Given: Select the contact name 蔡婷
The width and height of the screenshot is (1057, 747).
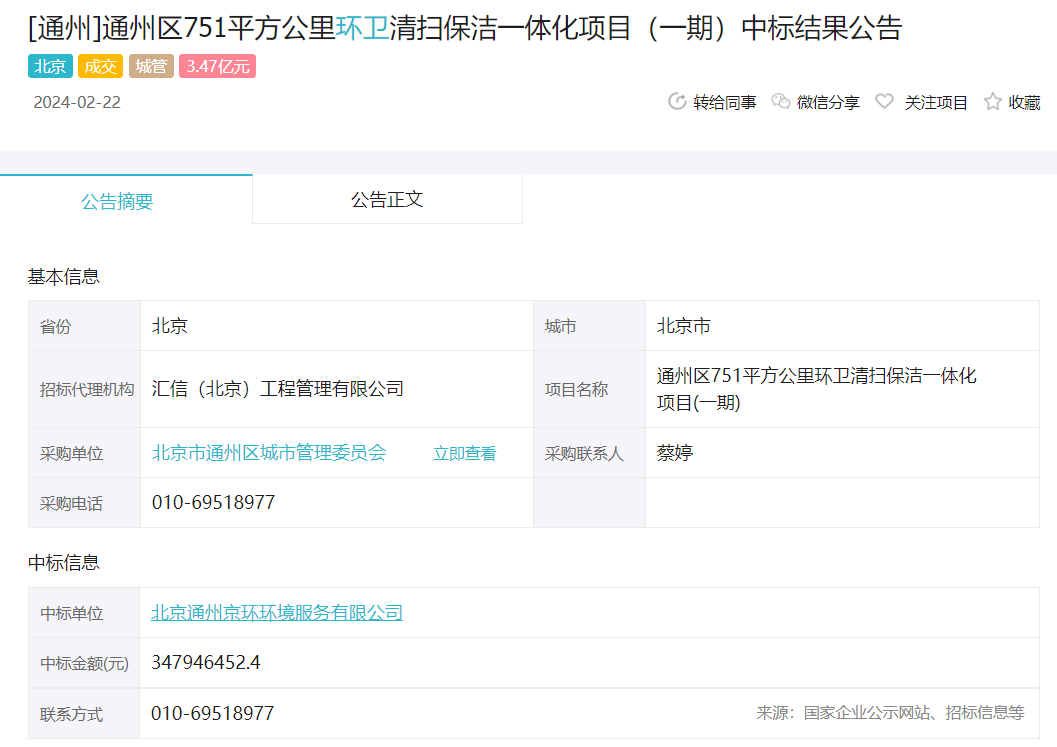Looking at the screenshot, I should pyautogui.click(x=675, y=452).
